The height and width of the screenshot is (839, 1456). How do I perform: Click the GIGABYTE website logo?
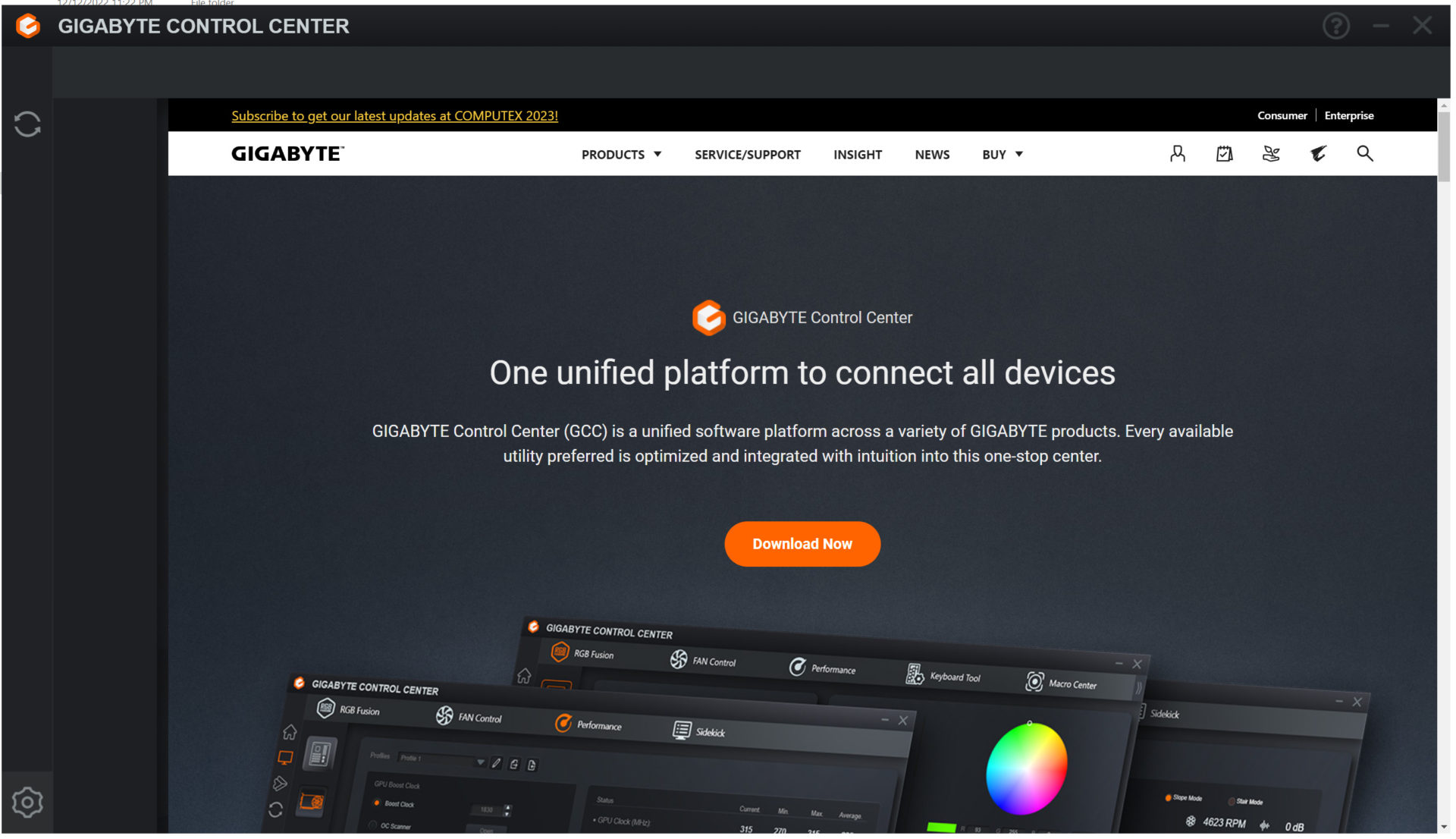(287, 154)
